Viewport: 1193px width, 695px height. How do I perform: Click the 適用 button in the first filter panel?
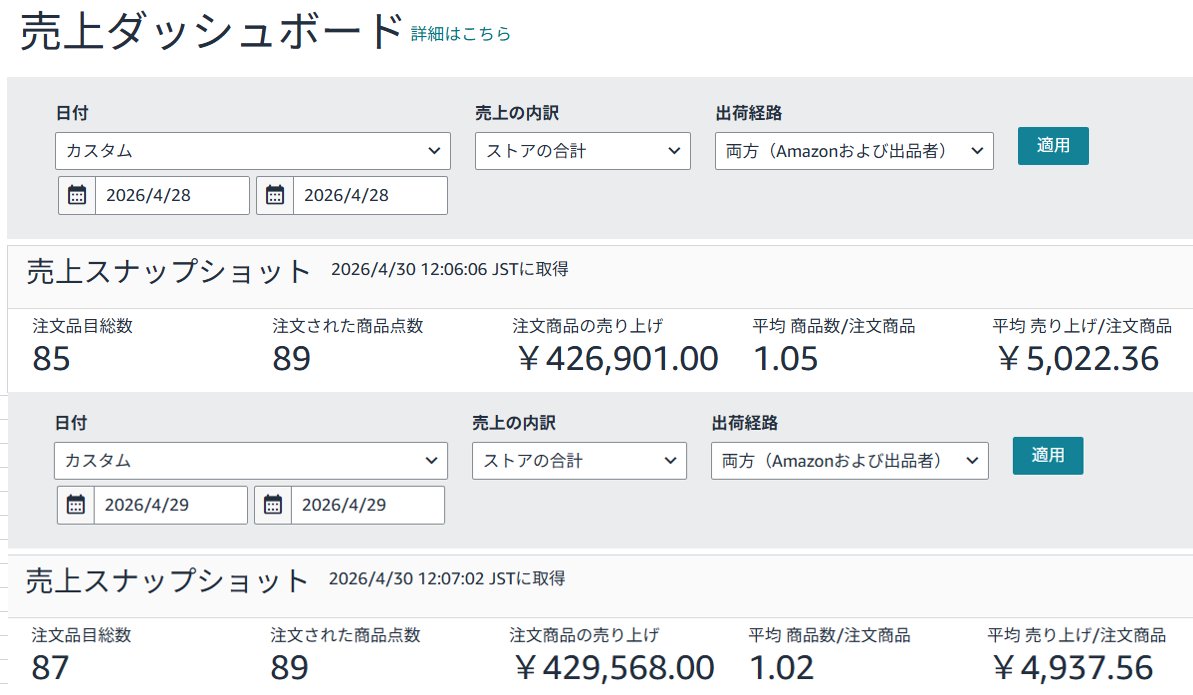[1053, 145]
